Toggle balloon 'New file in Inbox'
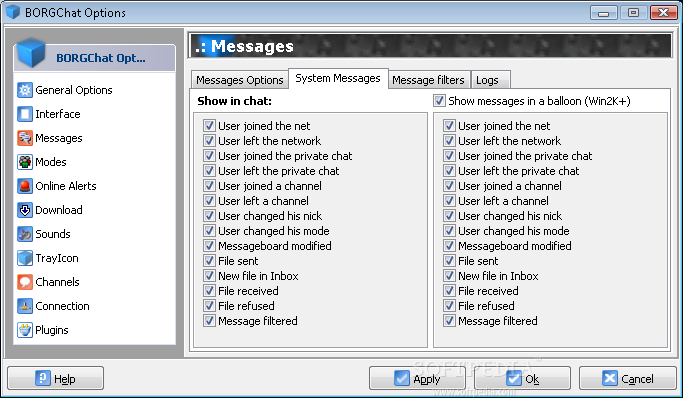Viewport: 683px width, 398px height. coord(449,276)
